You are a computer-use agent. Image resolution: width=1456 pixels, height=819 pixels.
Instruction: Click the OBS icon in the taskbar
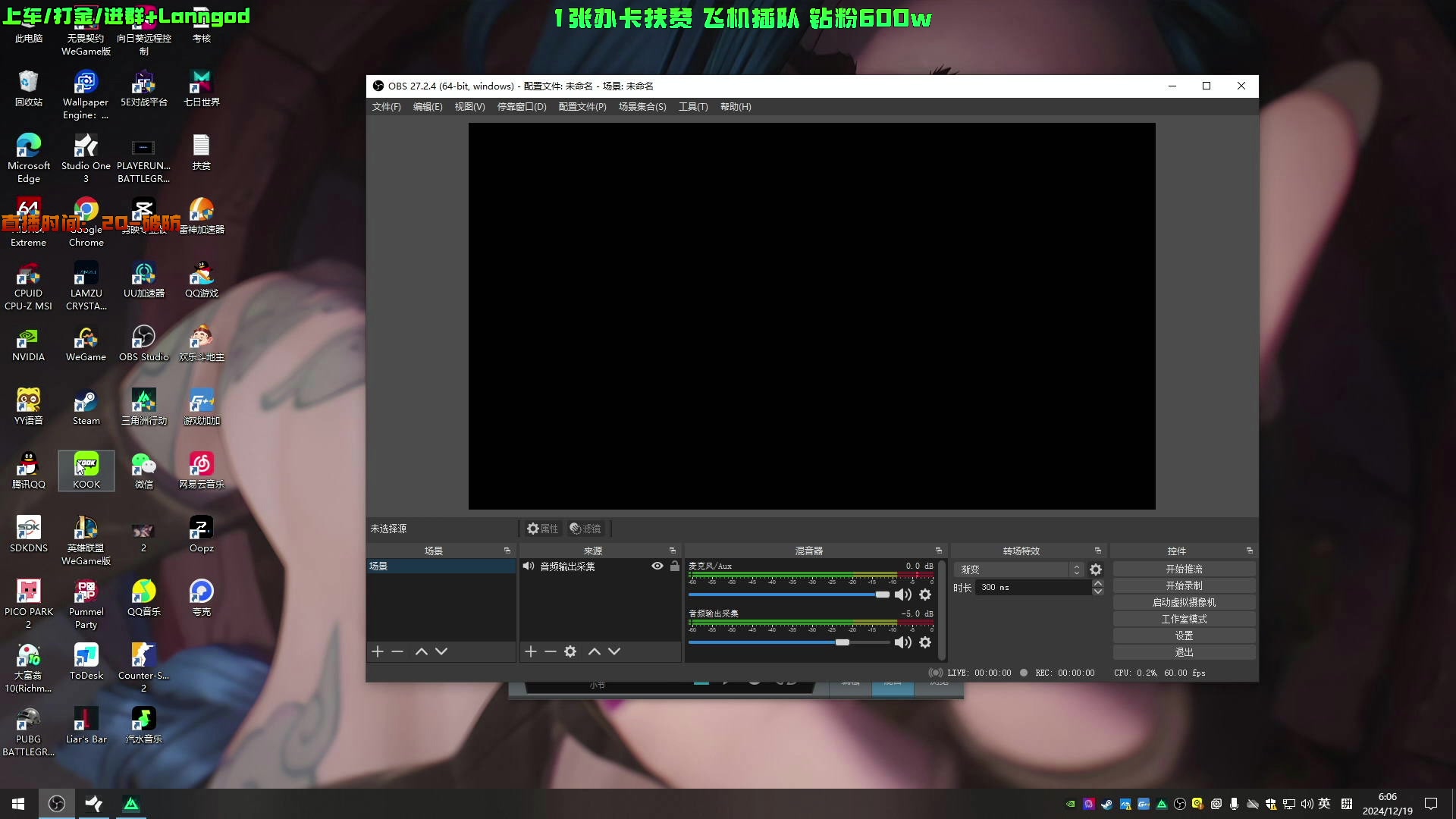tap(57, 804)
